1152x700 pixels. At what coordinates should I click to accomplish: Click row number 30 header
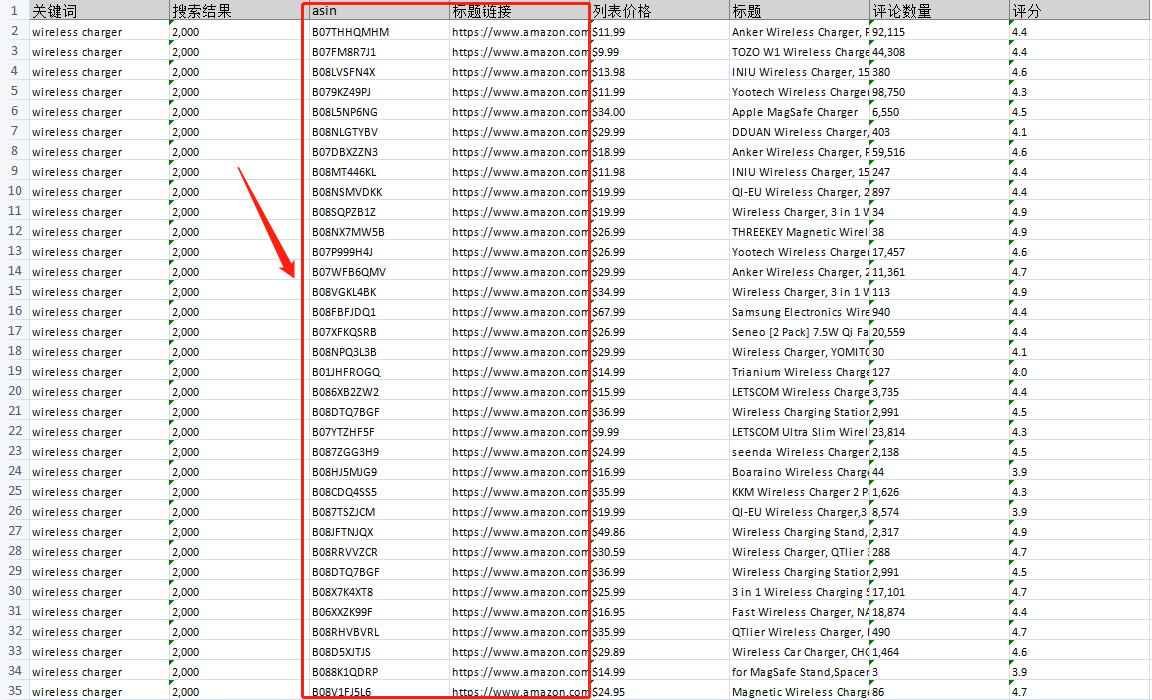14,591
